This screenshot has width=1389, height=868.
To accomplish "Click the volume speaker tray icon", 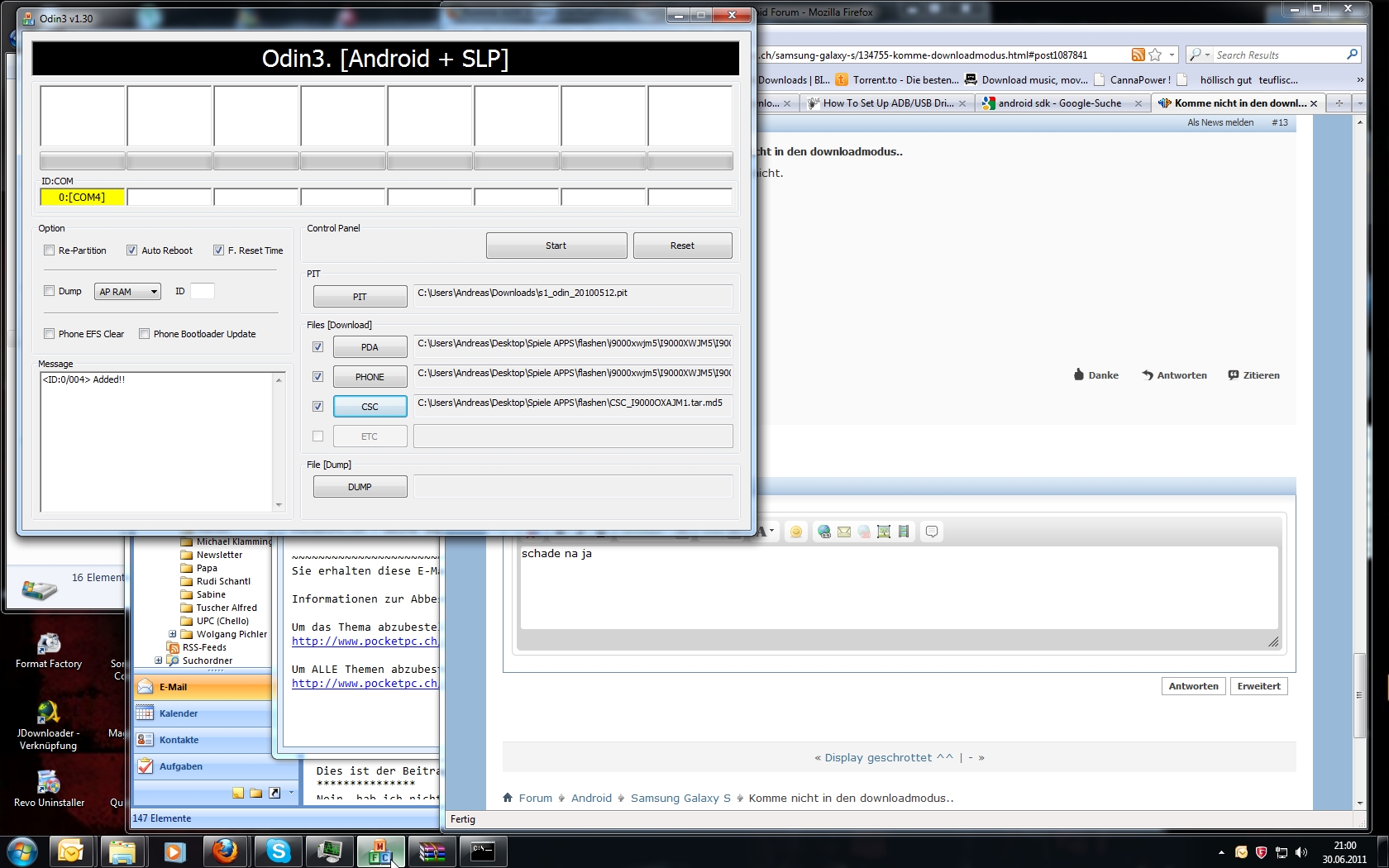I will pyautogui.click(x=1302, y=852).
